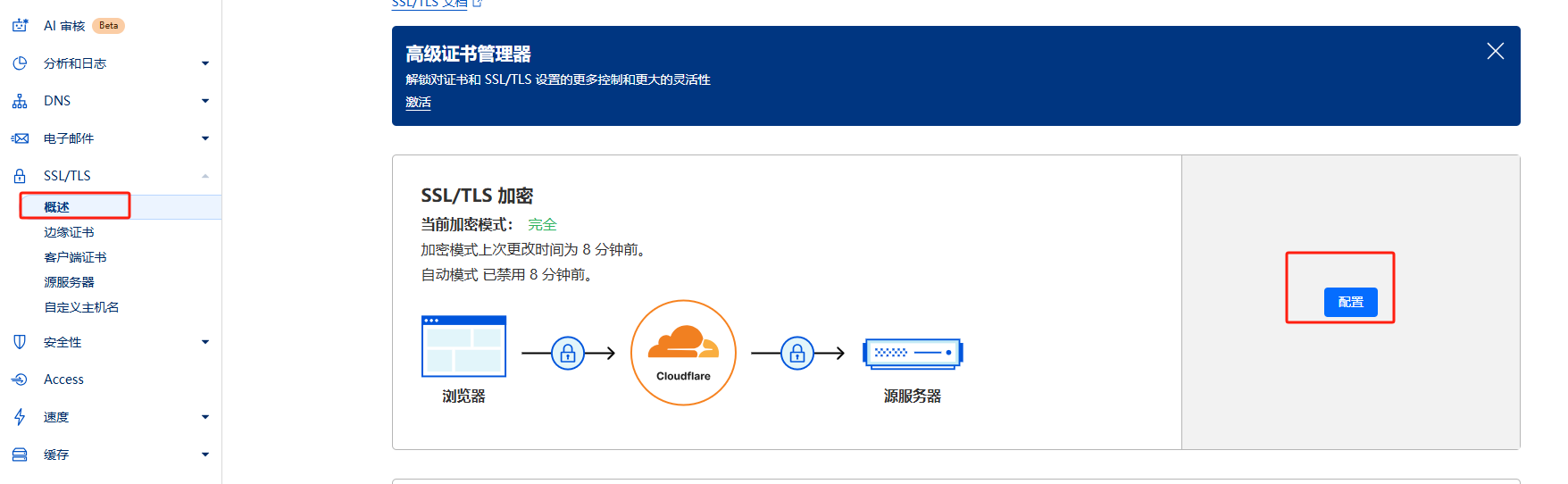Image resolution: width=1568 pixels, height=484 pixels.
Task: Click the AI 审核 robot icon
Action: 20,26
